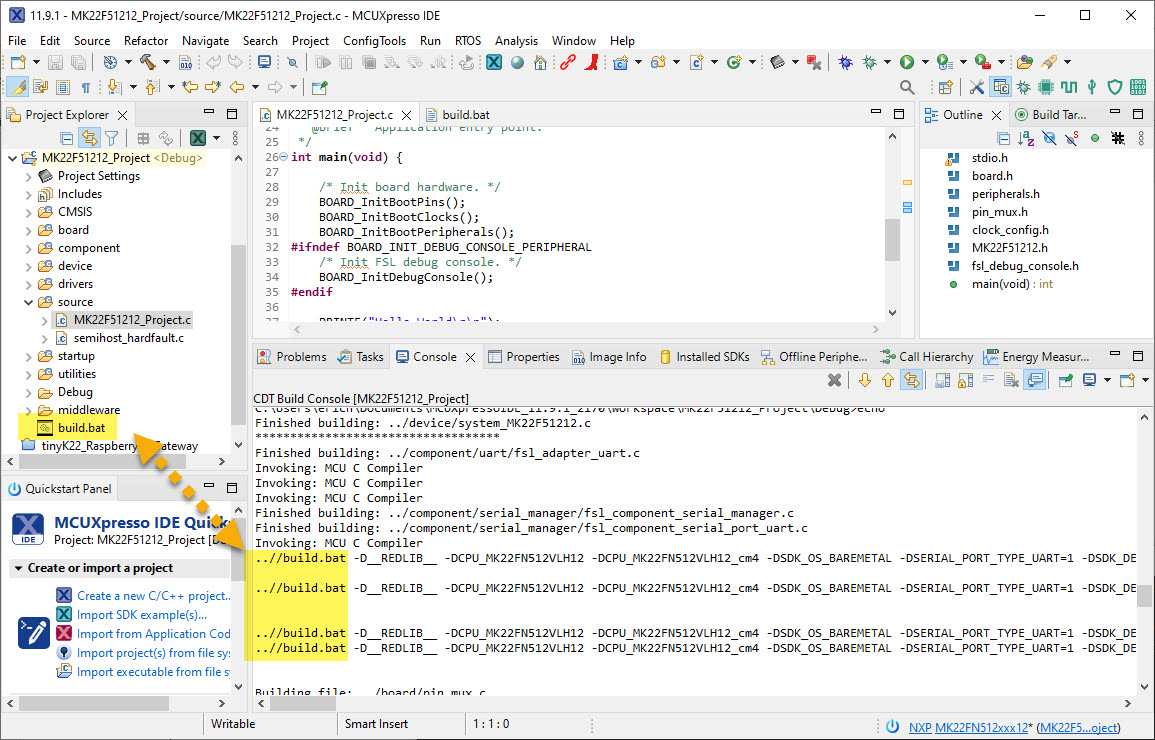Viewport: 1155px width, 740px height.
Task: Expand the CMSIS folder
Action: tap(29, 212)
